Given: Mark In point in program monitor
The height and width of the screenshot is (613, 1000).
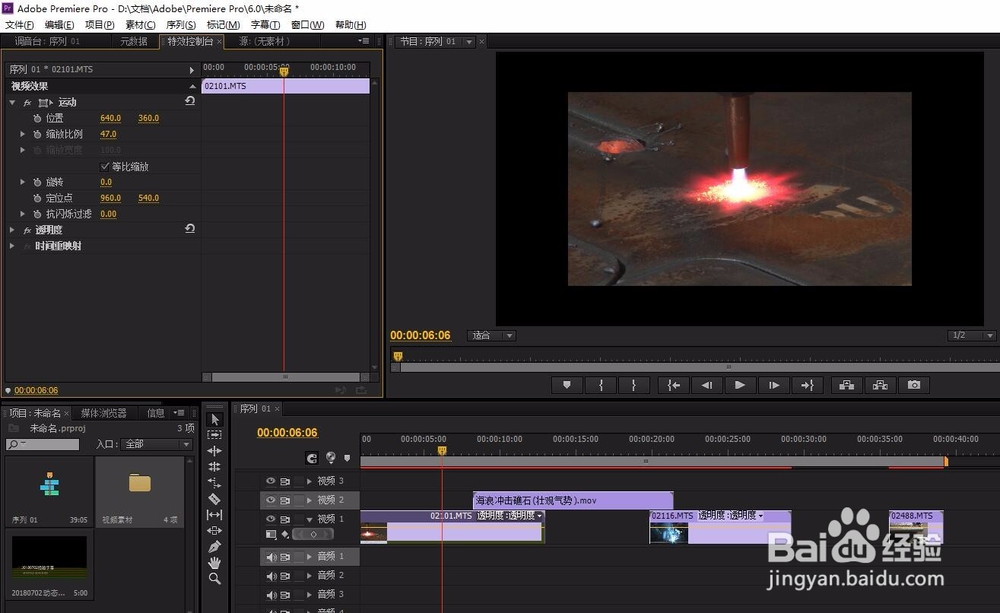Looking at the screenshot, I should pos(601,385).
